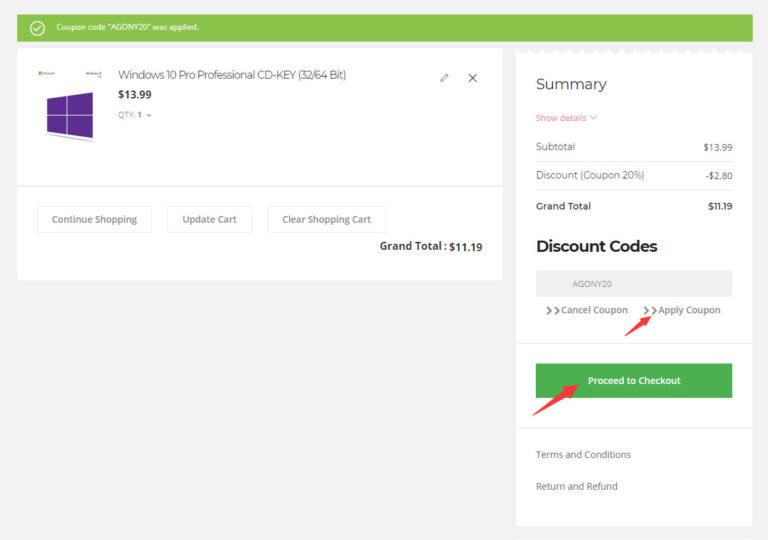Click the Subtotal $13.99 amount in Summary
This screenshot has height=540, width=768.
718,147
